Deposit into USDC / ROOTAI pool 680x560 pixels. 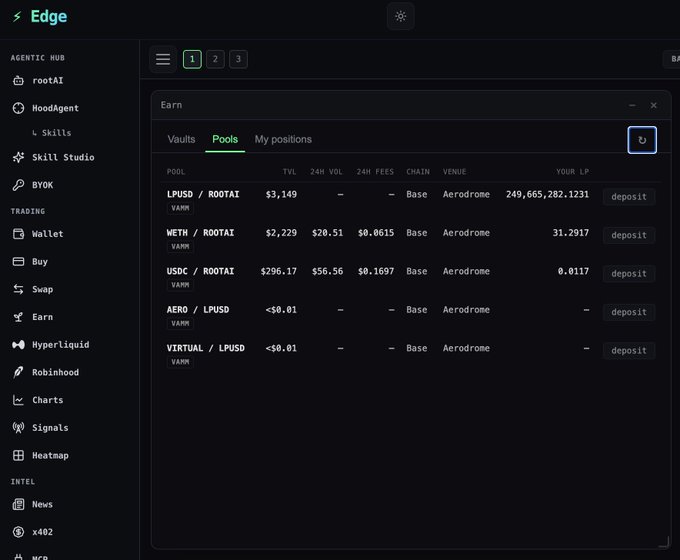[629, 274]
